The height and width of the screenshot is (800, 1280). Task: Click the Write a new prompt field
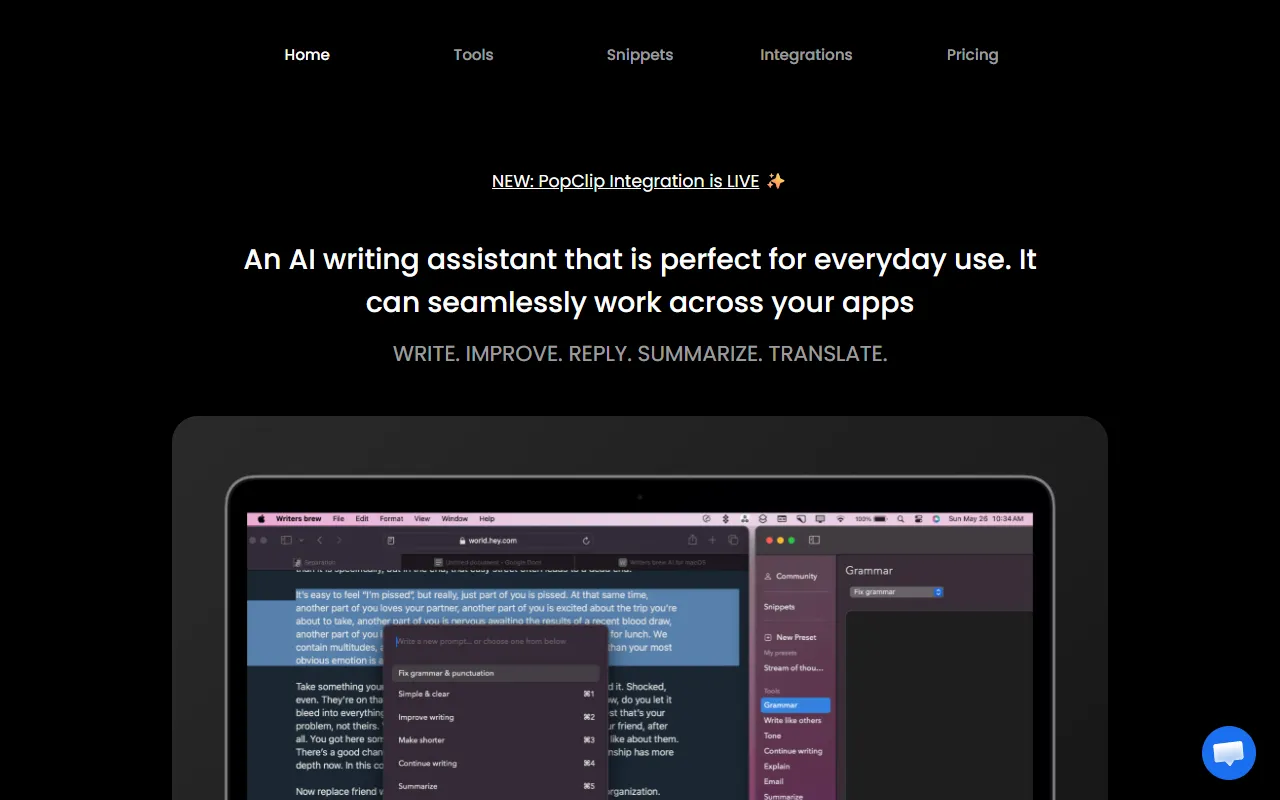[495, 641]
